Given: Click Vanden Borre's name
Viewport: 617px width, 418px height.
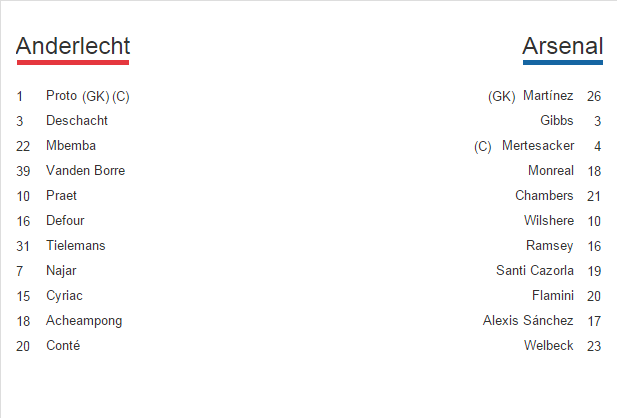Looking at the screenshot, I should tap(85, 171).
